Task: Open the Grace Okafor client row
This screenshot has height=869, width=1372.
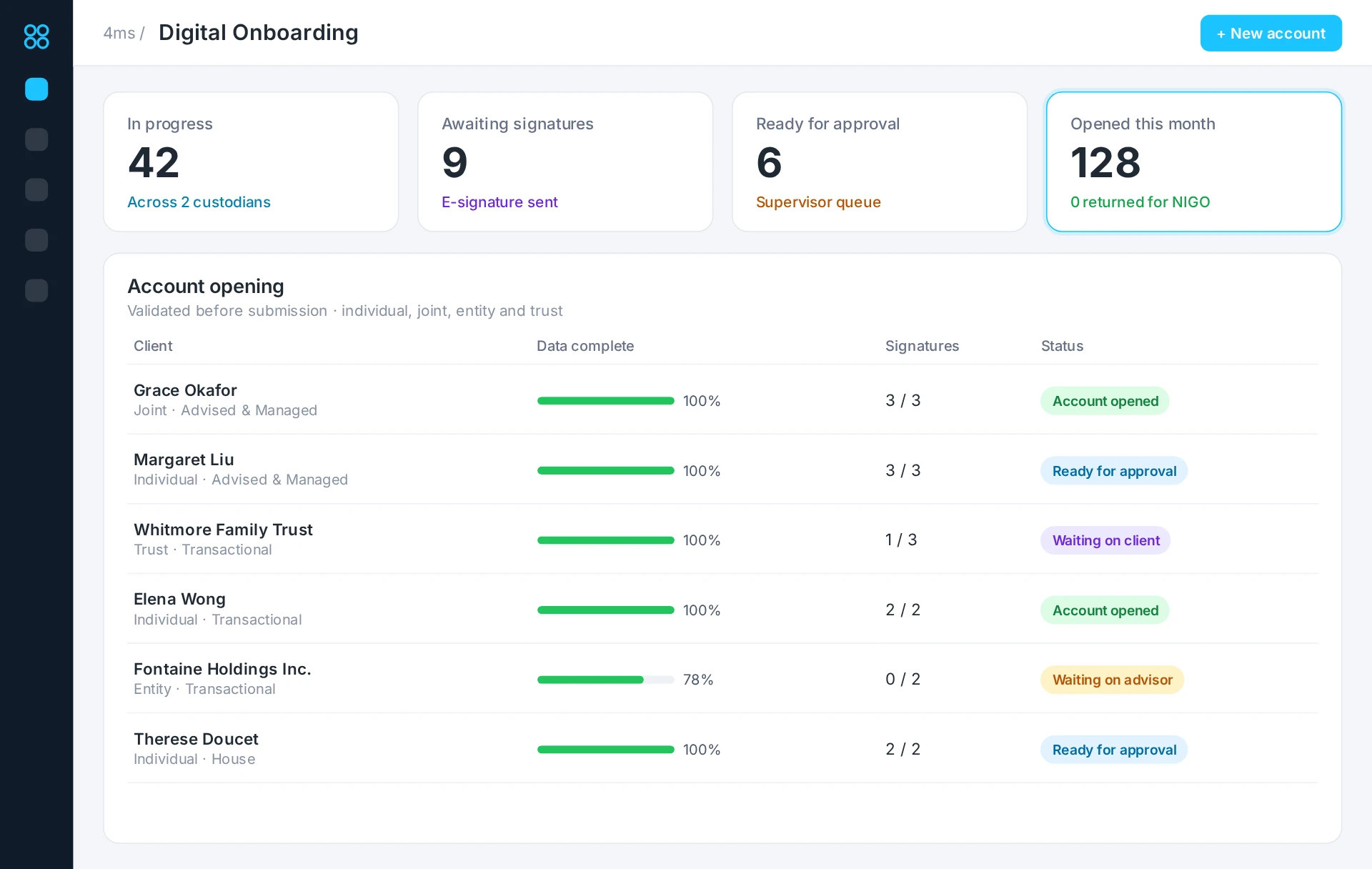Action: pyautogui.click(x=722, y=400)
